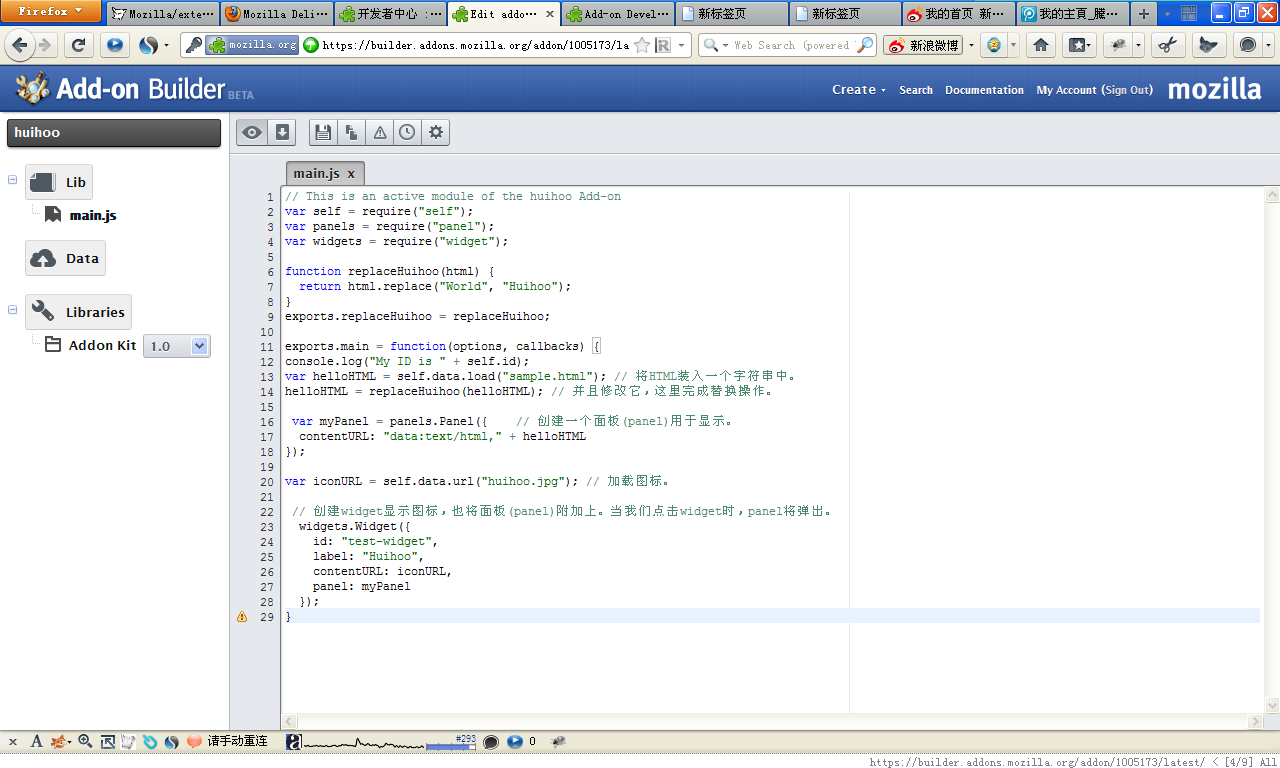Close the main.js editor tab
1280x768 pixels.
(351, 174)
